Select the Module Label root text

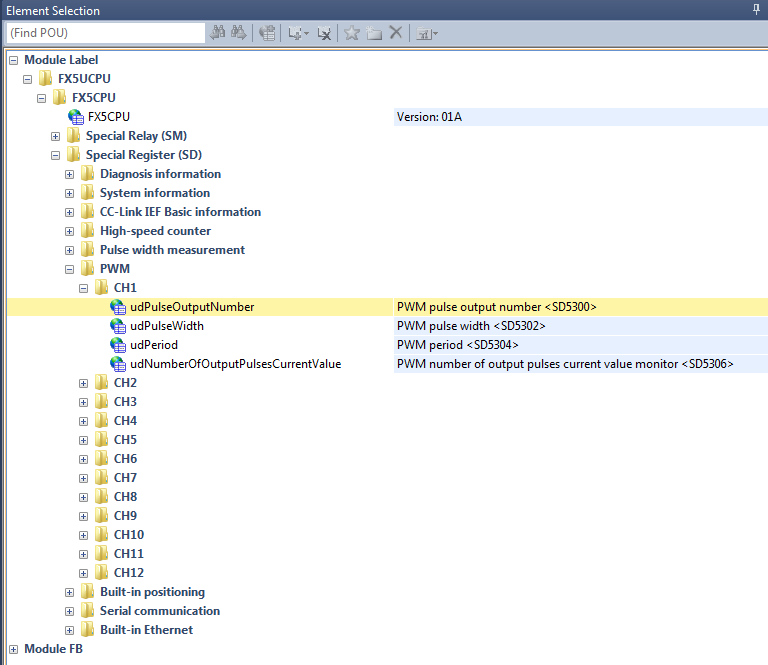pos(61,60)
